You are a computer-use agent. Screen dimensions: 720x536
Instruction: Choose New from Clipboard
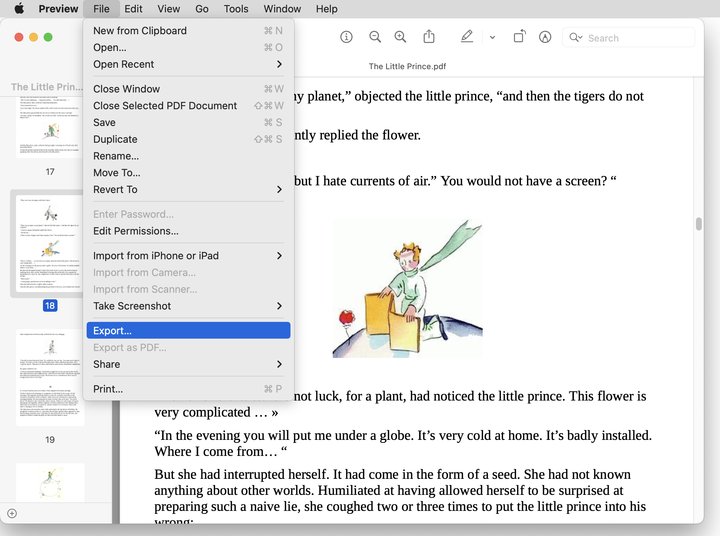coord(188,31)
